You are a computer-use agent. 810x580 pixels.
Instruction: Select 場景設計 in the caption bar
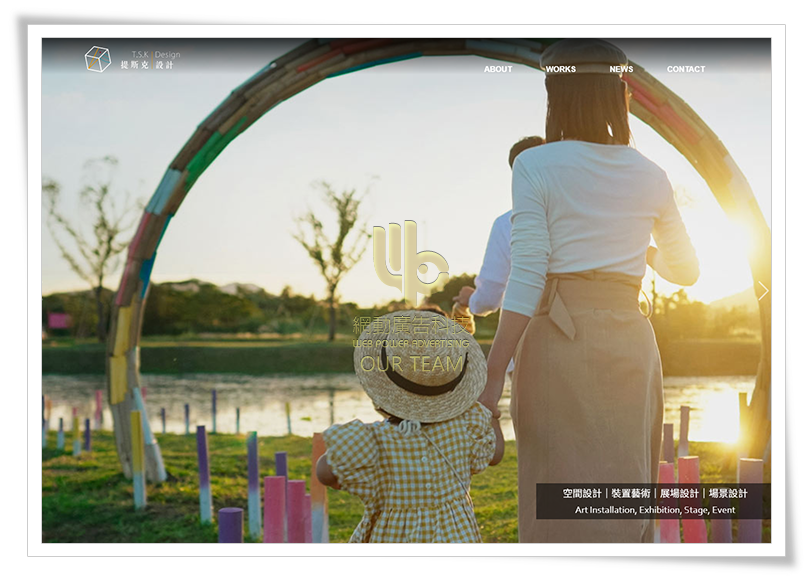click(x=728, y=493)
